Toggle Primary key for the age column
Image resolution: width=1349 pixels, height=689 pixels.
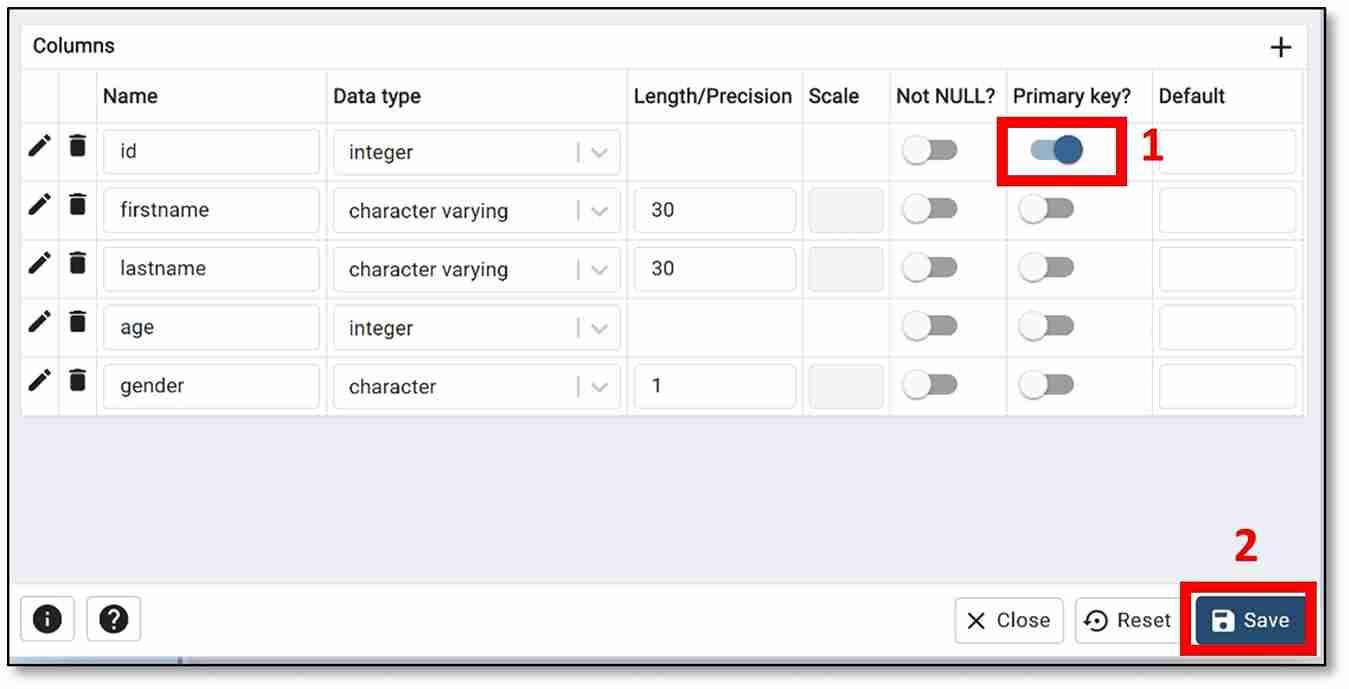click(1046, 326)
